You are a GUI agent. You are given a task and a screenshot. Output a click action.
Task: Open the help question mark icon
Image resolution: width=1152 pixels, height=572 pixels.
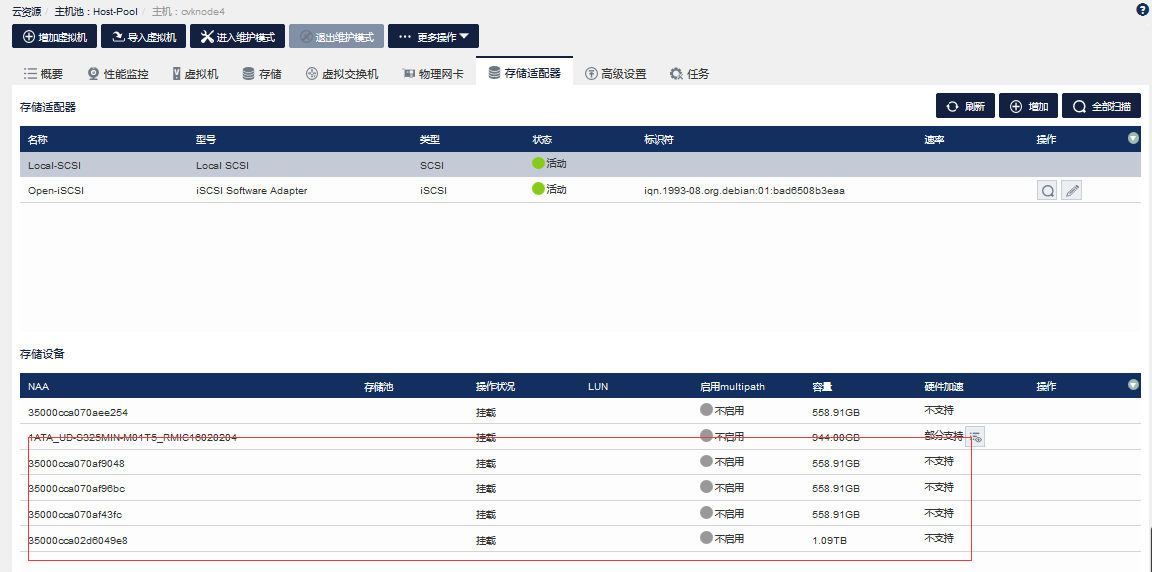pos(1142,9)
